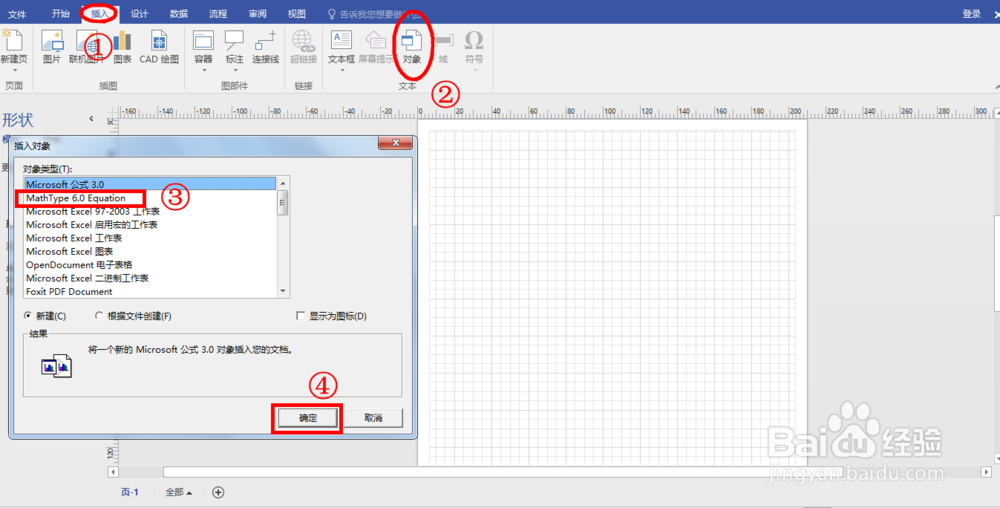Click the object list scroll-down arrow
The width and height of the screenshot is (1000, 508).
(x=283, y=291)
